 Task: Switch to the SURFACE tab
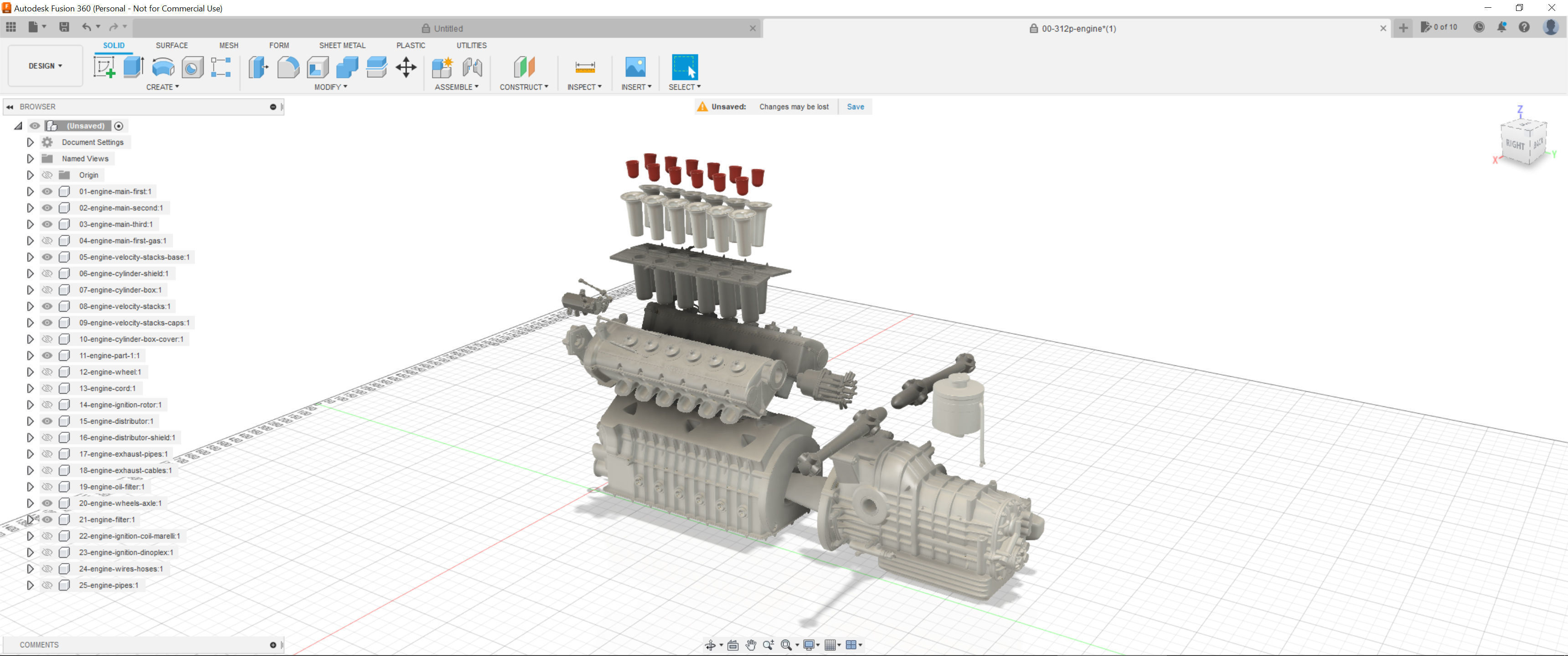coord(172,45)
